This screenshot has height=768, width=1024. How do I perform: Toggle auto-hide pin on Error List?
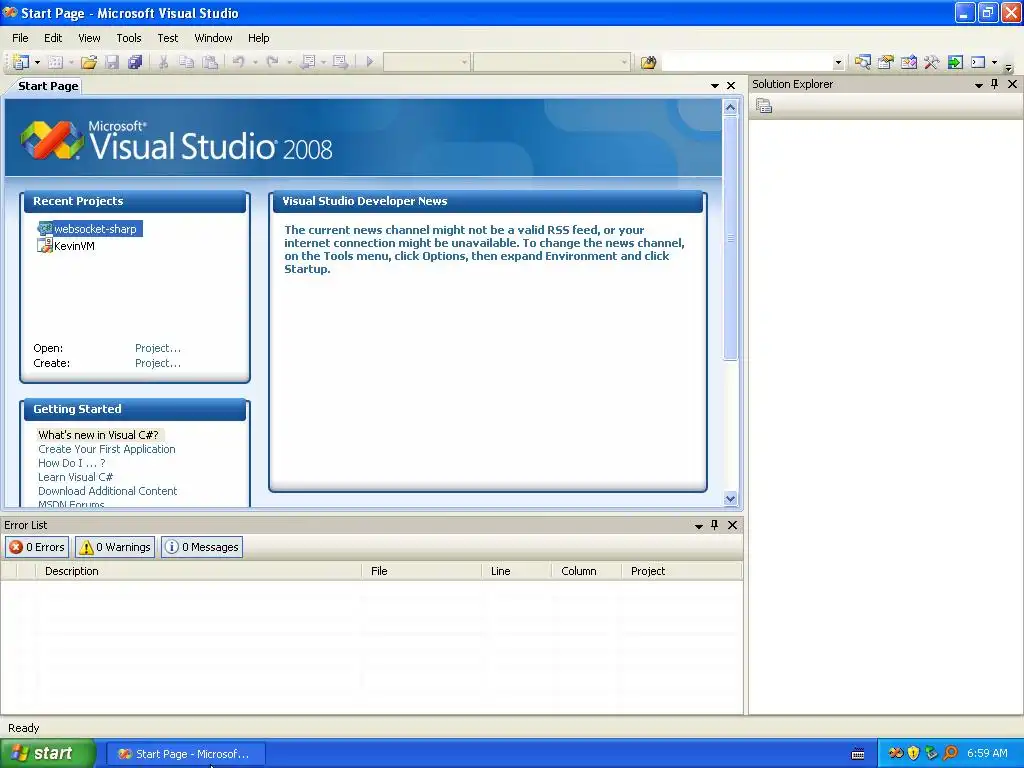(714, 525)
